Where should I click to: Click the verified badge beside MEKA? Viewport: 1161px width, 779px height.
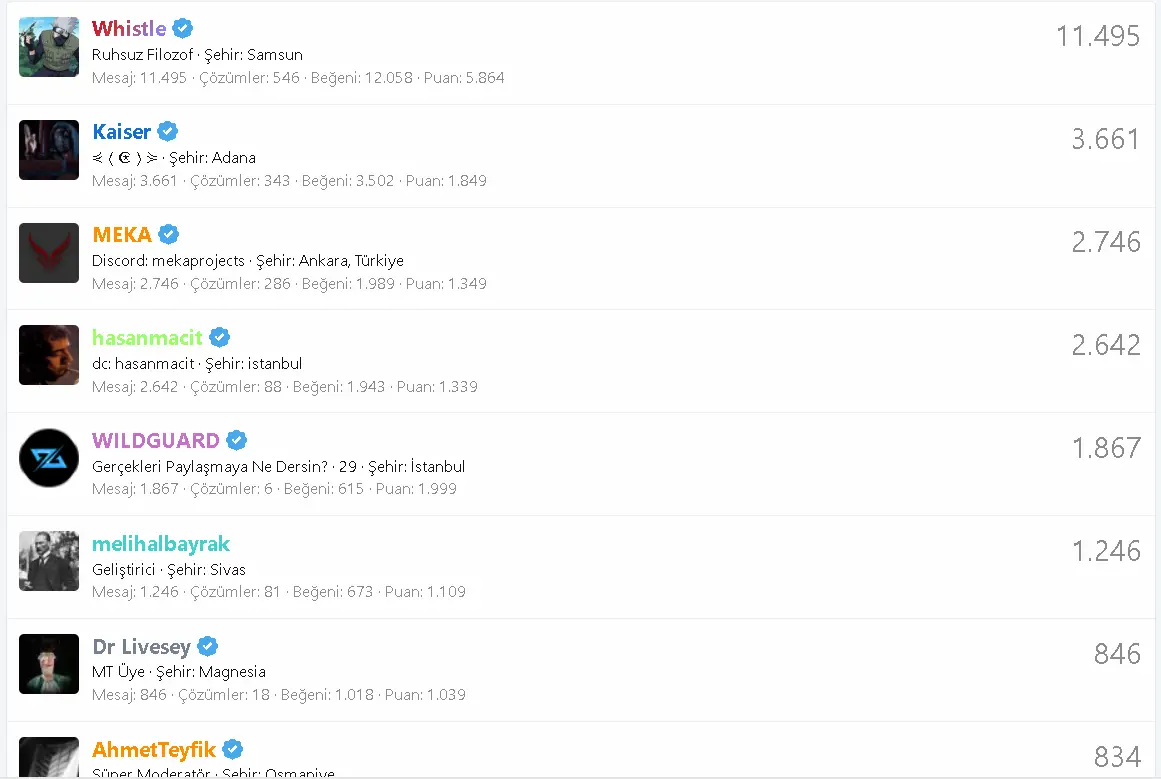(169, 234)
